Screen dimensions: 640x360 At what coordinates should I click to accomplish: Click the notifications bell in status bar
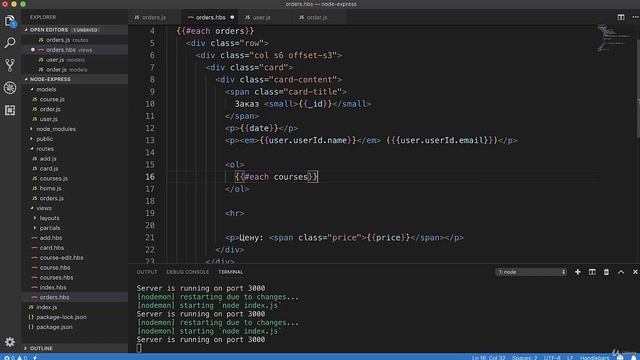pyautogui.click(x=634, y=358)
